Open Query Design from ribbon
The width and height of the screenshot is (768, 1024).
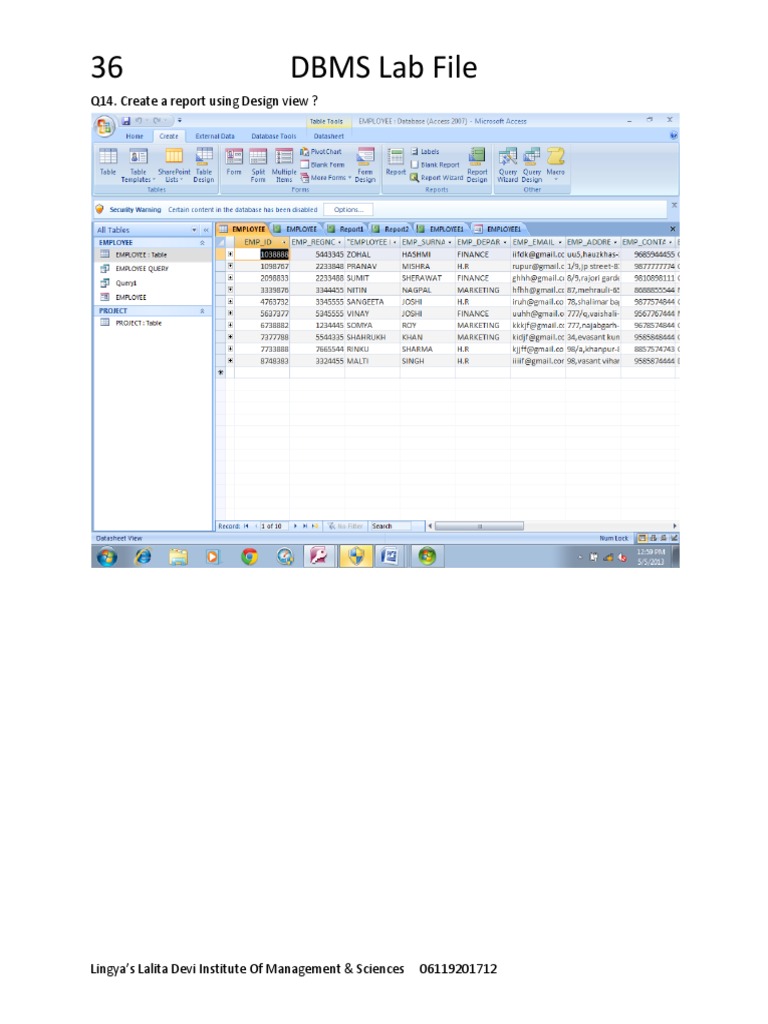pyautogui.click(x=532, y=165)
